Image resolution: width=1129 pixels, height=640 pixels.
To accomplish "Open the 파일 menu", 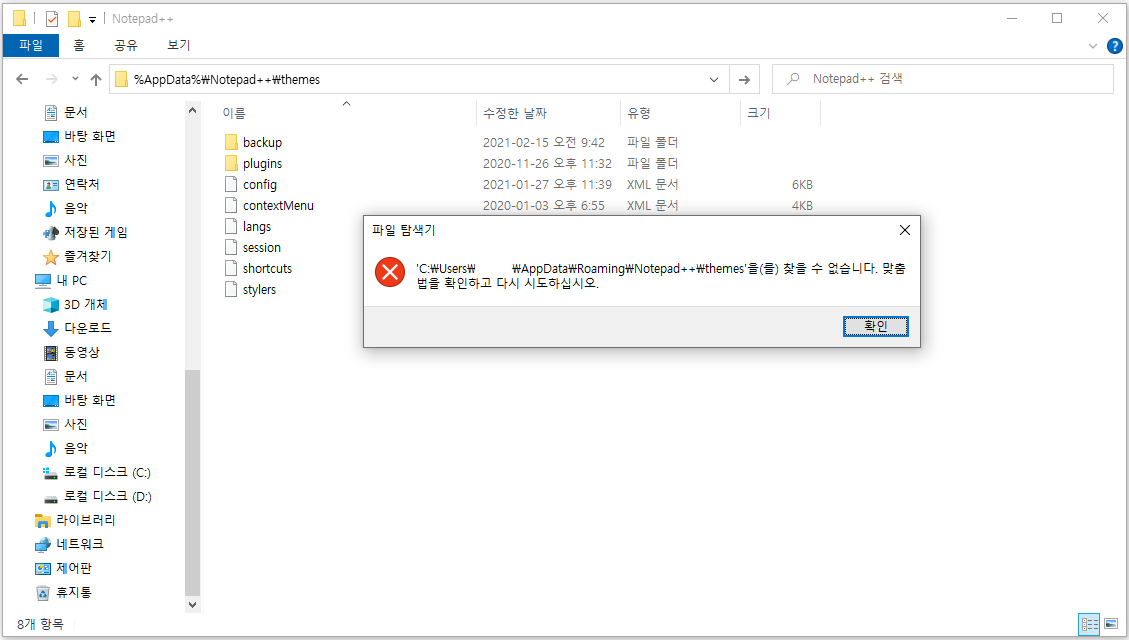I will pos(31,45).
